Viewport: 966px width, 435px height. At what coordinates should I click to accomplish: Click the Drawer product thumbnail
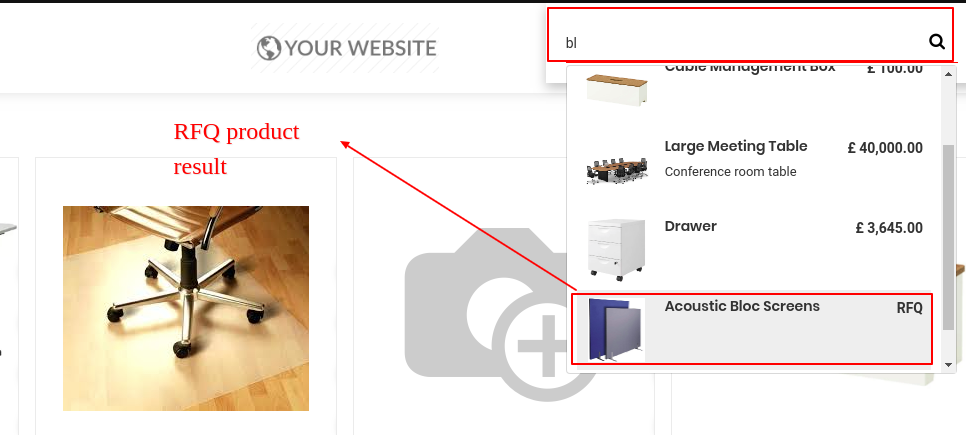tap(616, 250)
